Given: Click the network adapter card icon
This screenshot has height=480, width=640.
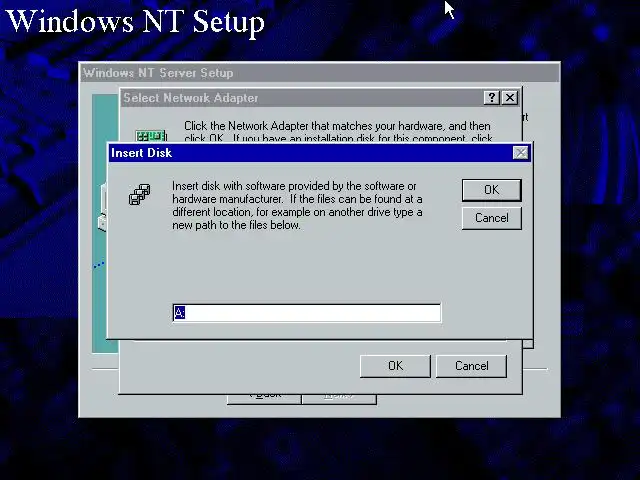Looking at the screenshot, I should click(x=151, y=136).
